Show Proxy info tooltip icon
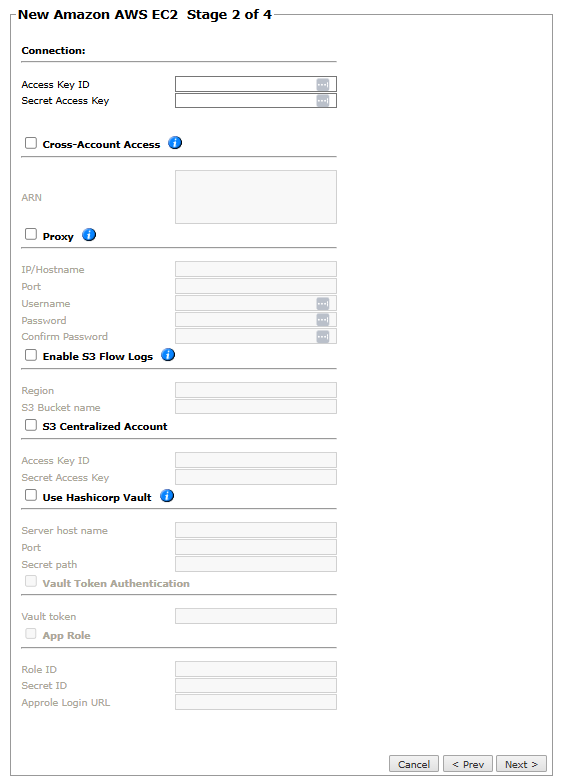This screenshot has height=781, width=562. [89, 235]
